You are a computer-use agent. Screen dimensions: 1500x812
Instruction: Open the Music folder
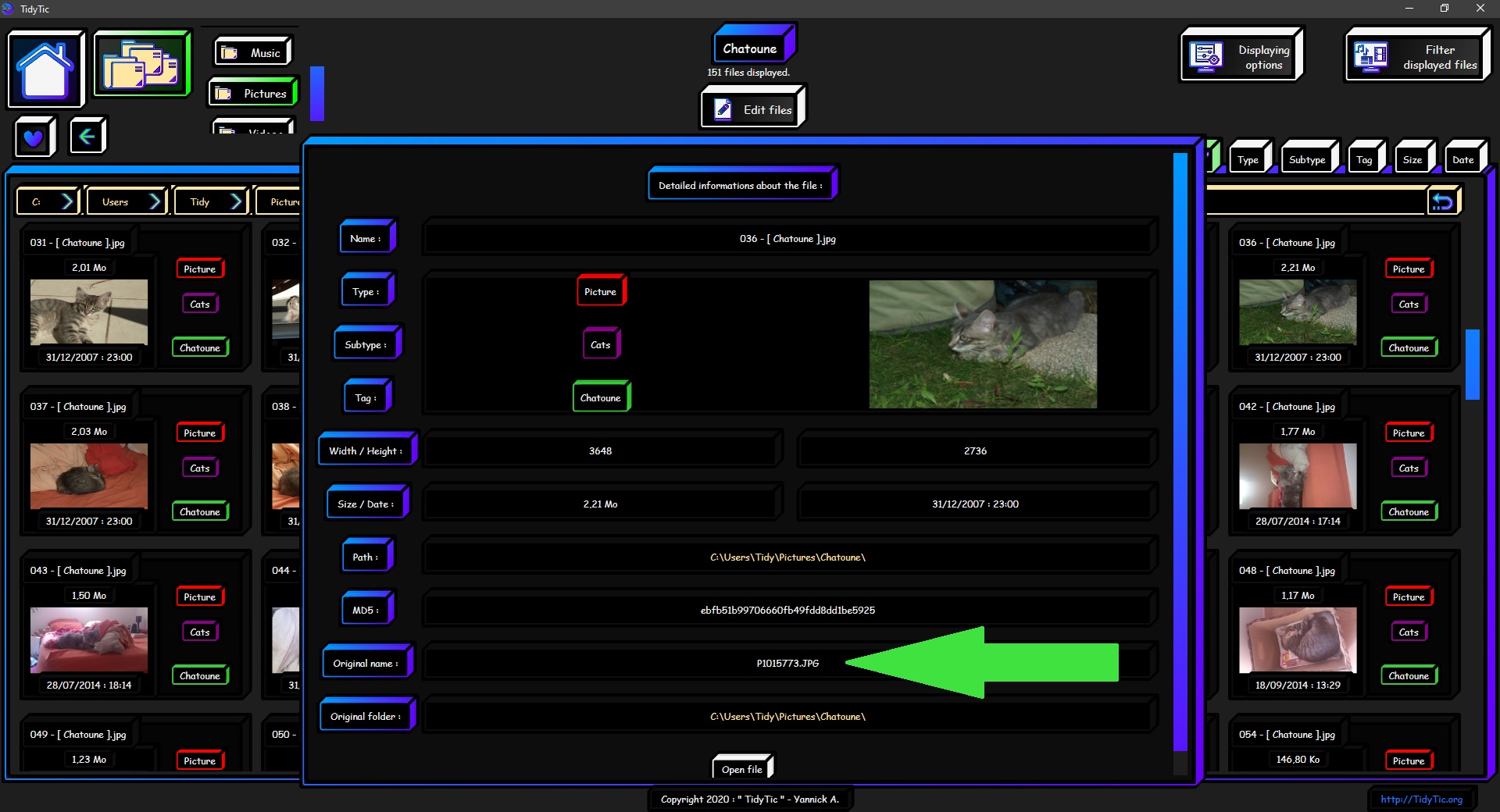click(x=252, y=52)
